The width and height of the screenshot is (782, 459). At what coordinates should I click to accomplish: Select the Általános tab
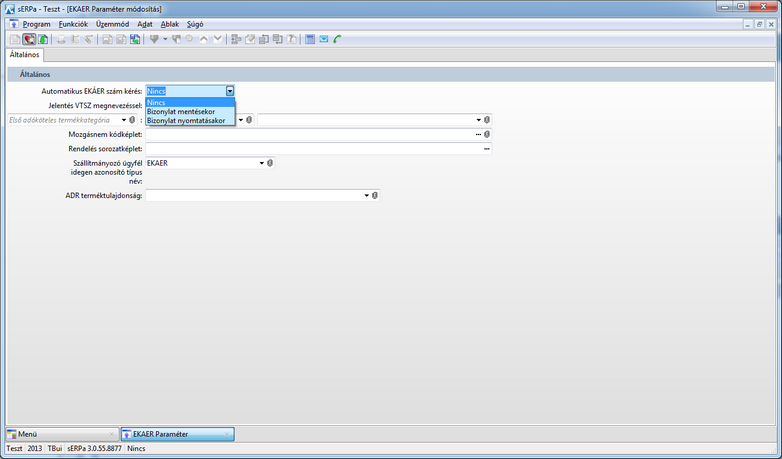point(24,55)
